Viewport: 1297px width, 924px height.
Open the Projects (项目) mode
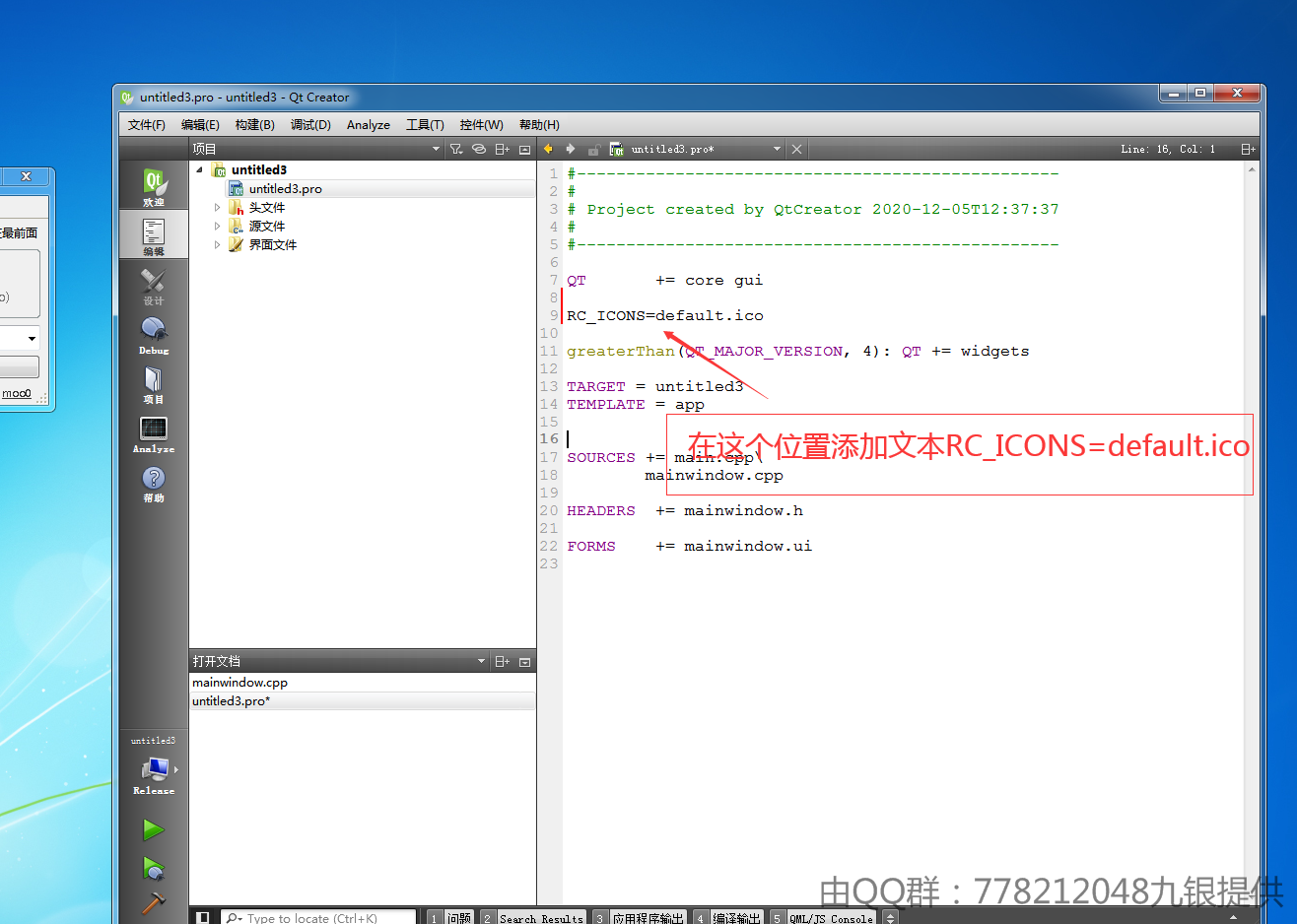(154, 383)
